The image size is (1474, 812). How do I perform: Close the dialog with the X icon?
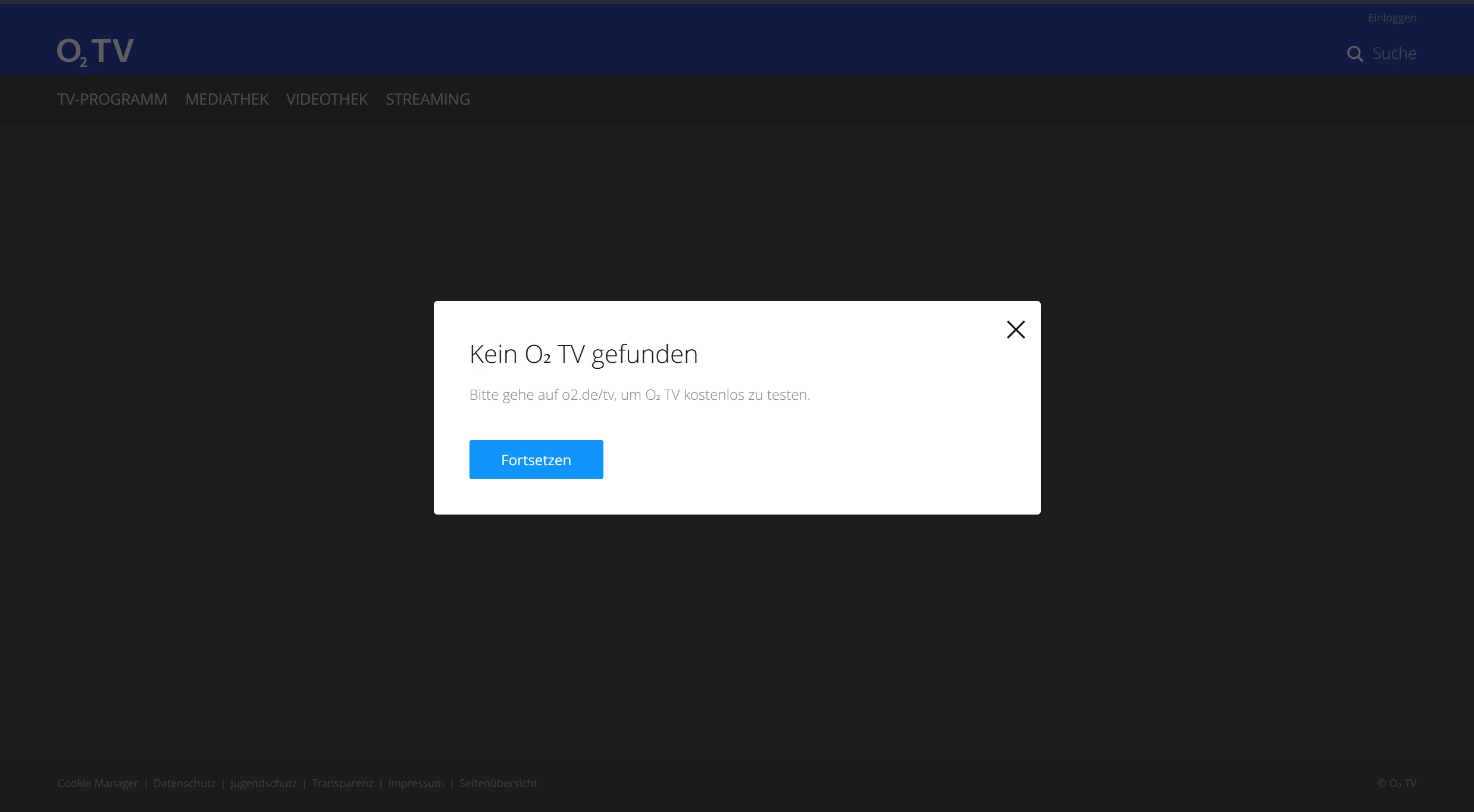point(1015,330)
